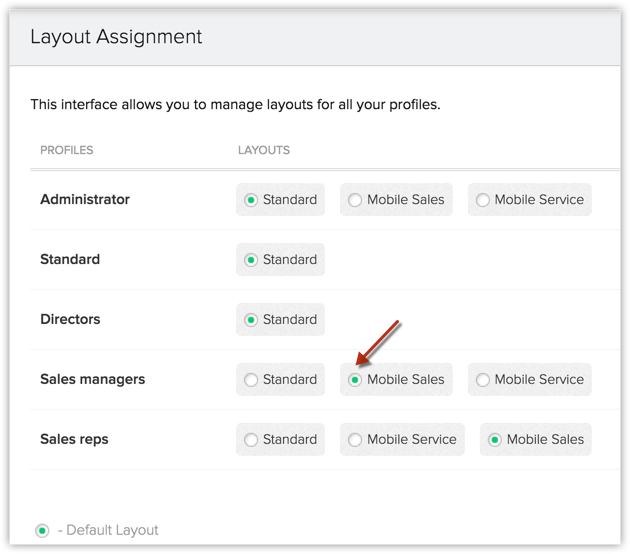Select Mobile Service layout for Administrator
The height and width of the screenshot is (554, 630).
pos(483,200)
